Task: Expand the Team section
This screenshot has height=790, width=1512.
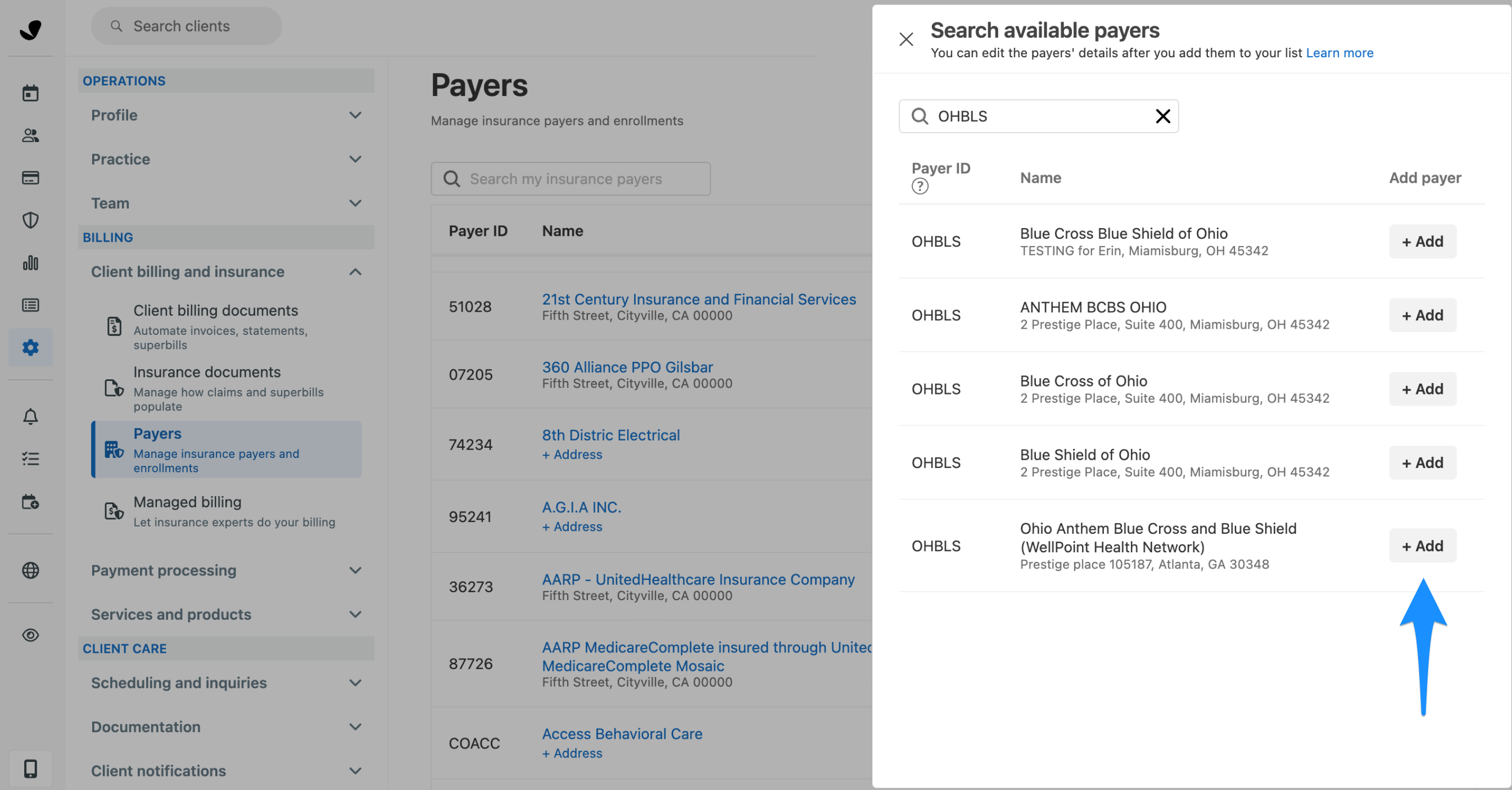Action: [x=355, y=203]
